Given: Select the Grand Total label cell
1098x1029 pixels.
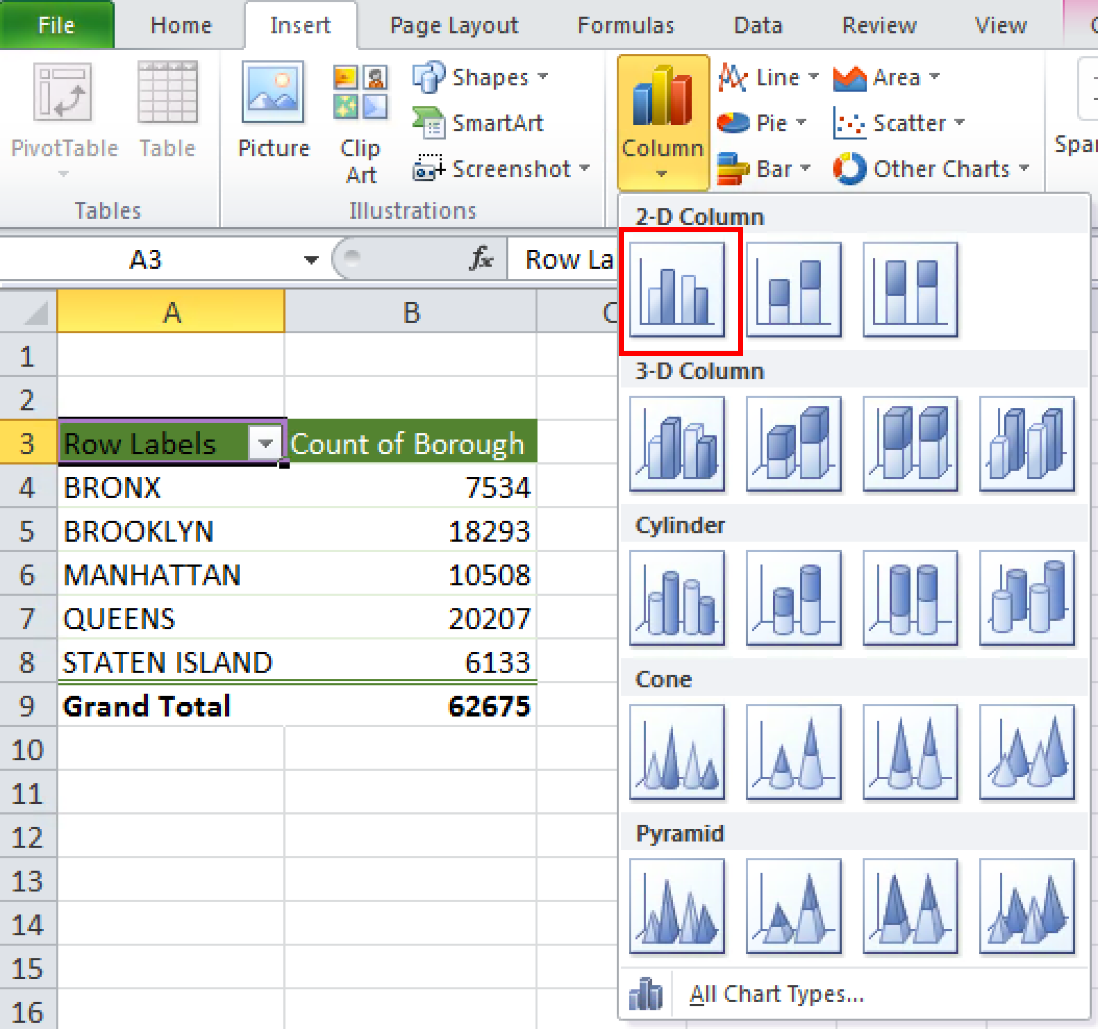Looking at the screenshot, I should click(x=172, y=706).
